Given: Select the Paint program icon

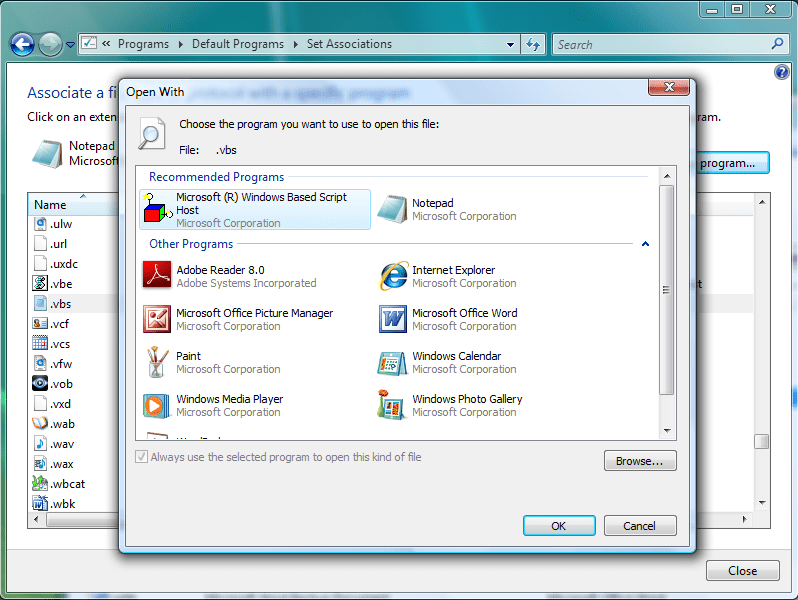Looking at the screenshot, I should pyautogui.click(x=157, y=362).
